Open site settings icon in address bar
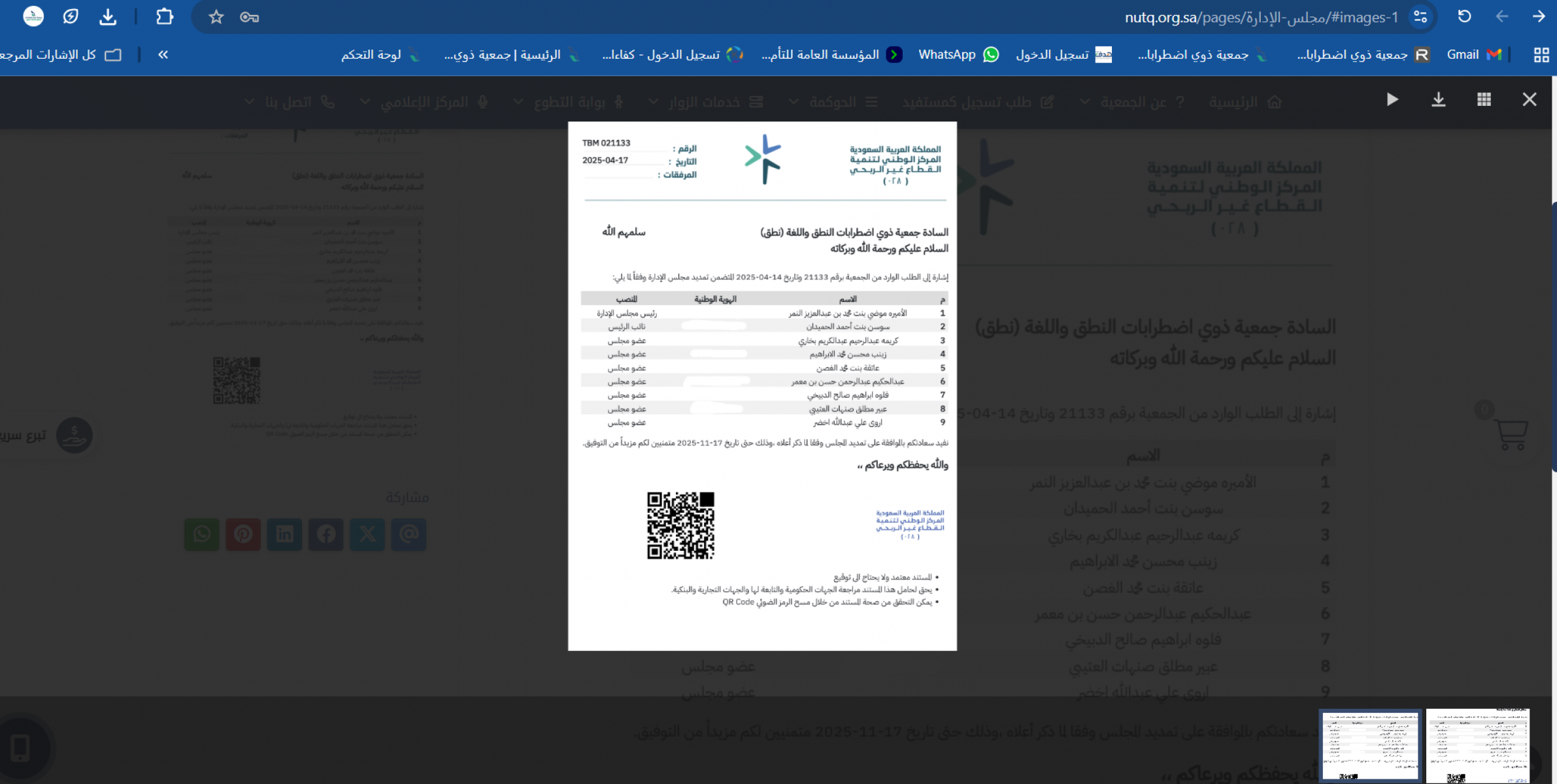The image size is (1557, 784). (x=1420, y=17)
